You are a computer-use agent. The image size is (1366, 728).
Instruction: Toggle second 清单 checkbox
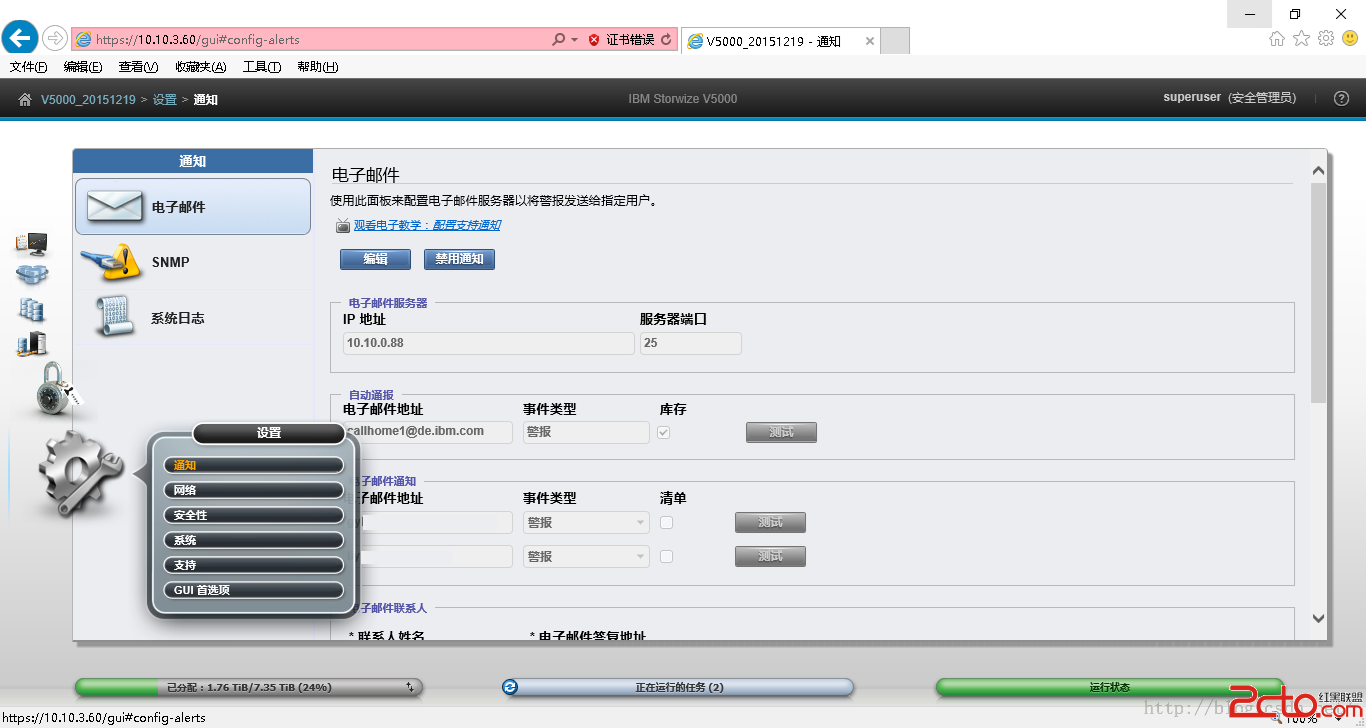point(667,556)
